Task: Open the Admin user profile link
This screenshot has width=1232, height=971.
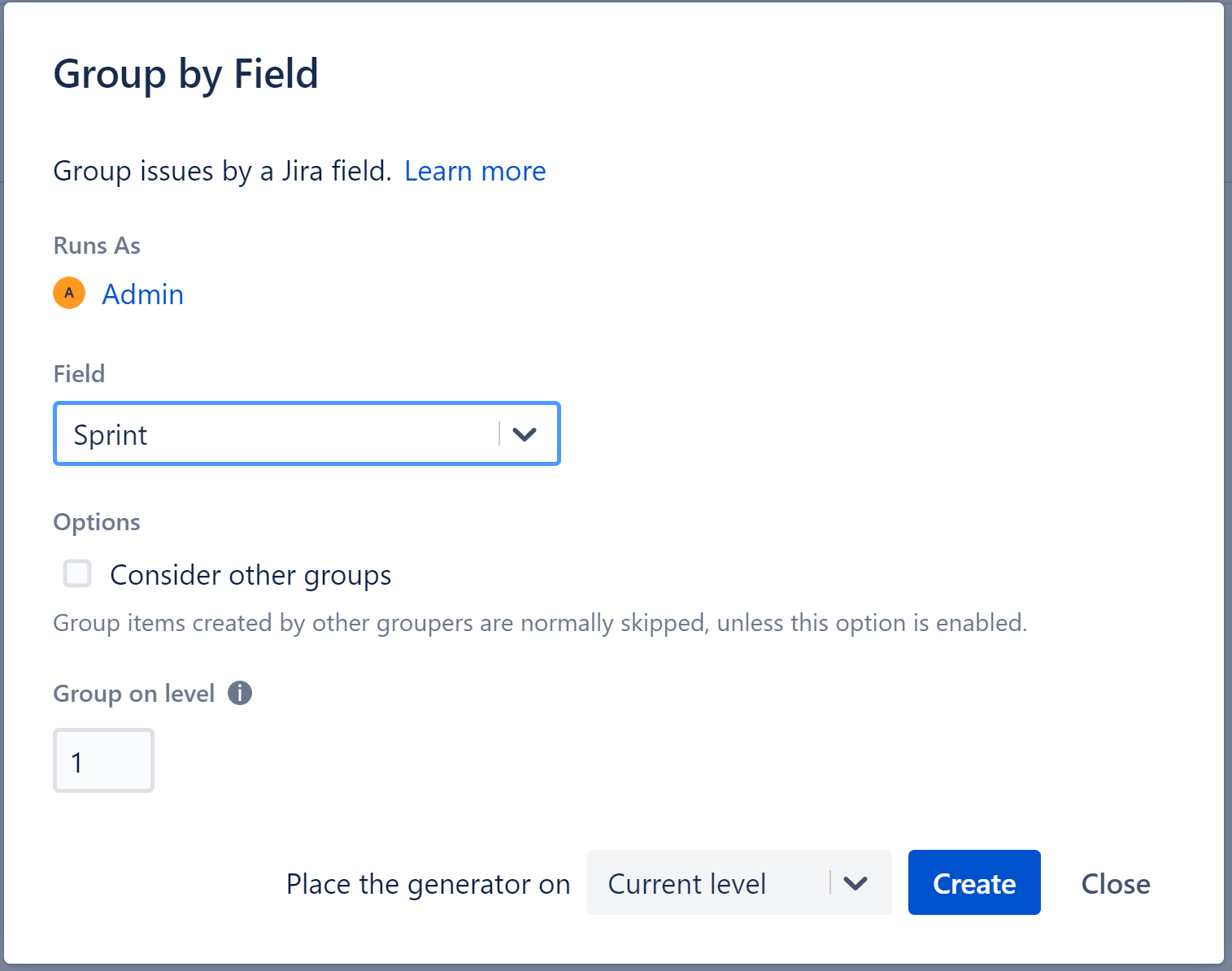Action: [x=143, y=294]
